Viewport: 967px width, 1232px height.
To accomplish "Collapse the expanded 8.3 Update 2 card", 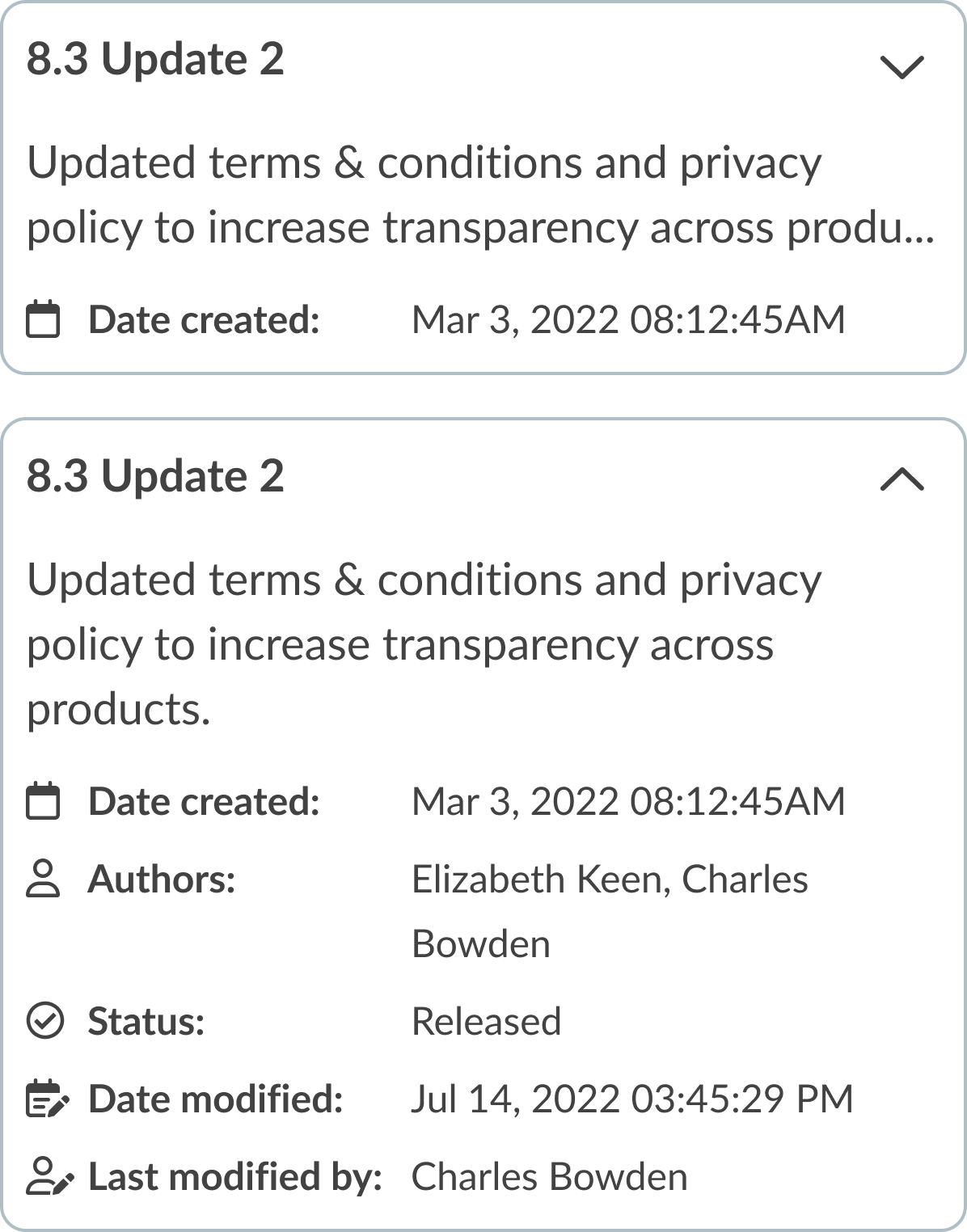I will point(901,480).
